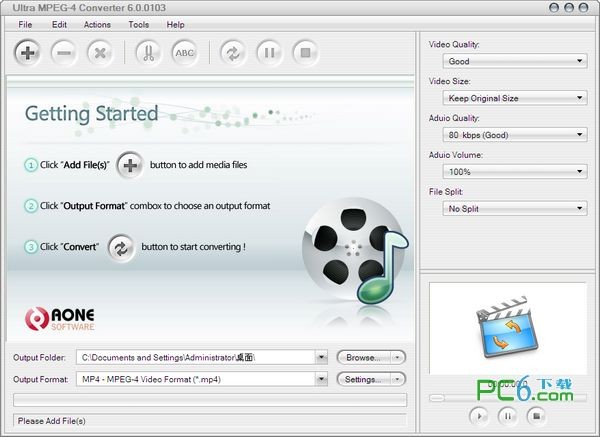
Task: Click the 'Output Folder:' label
Action: pos(39,357)
